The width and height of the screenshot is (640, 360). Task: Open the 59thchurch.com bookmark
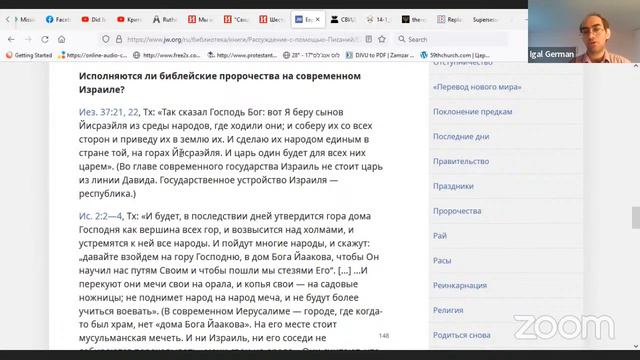point(455,55)
